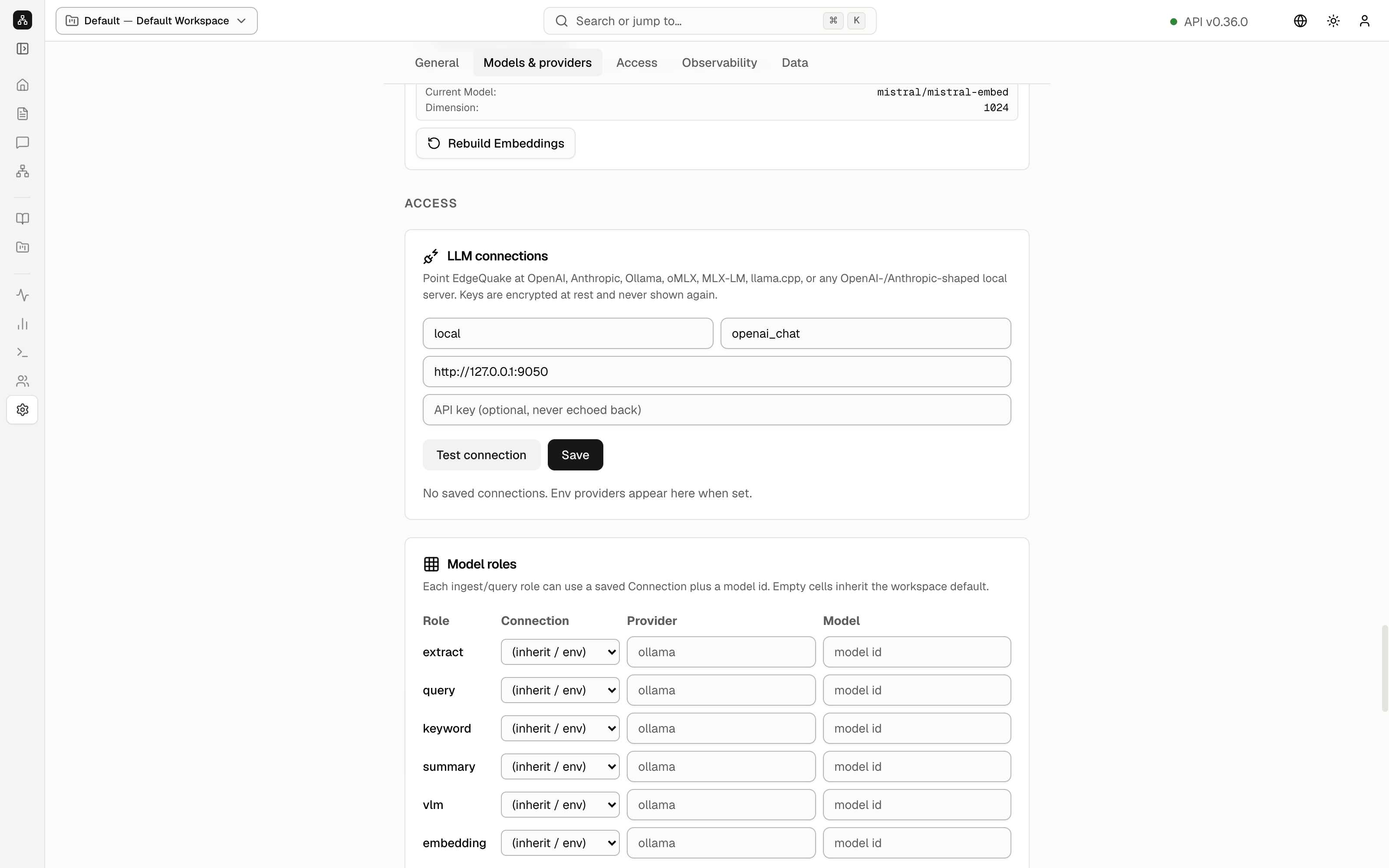
Task: Click the query role model id field
Action: pos(917,690)
